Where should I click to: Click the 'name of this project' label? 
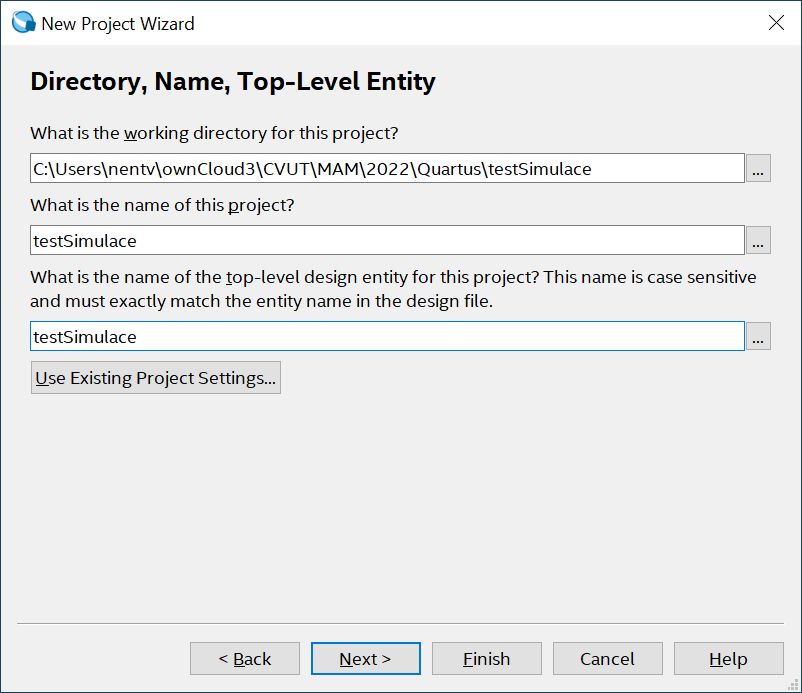tap(162, 205)
